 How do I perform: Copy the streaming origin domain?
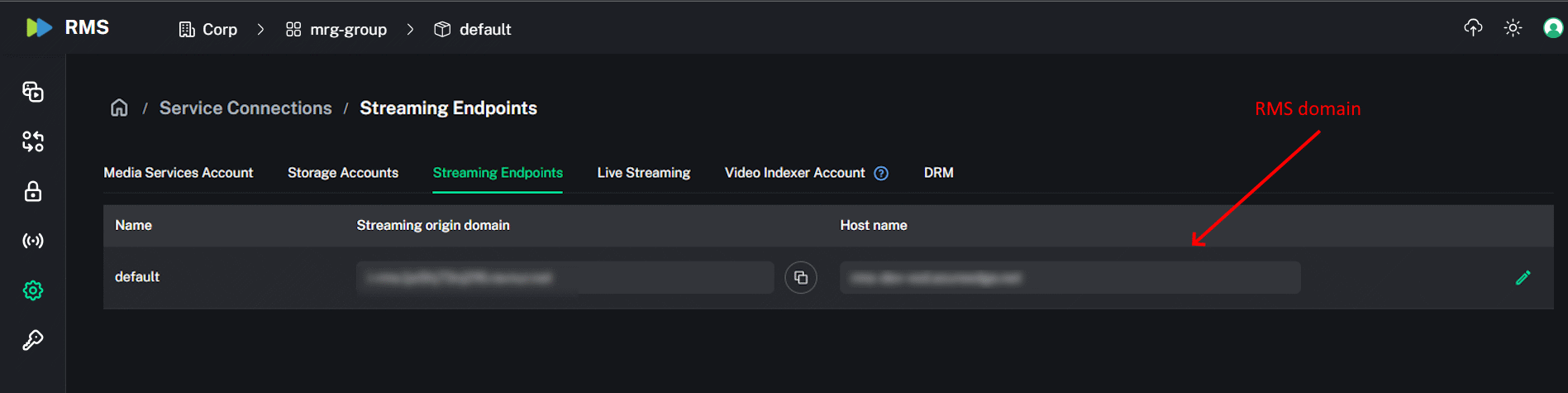point(801,277)
